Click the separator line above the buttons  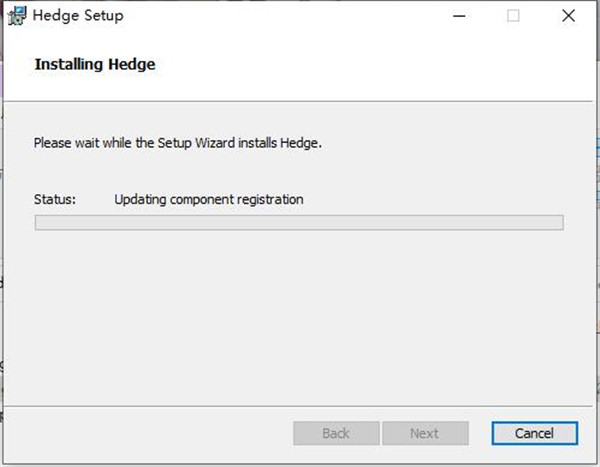pyautogui.click(x=298, y=406)
